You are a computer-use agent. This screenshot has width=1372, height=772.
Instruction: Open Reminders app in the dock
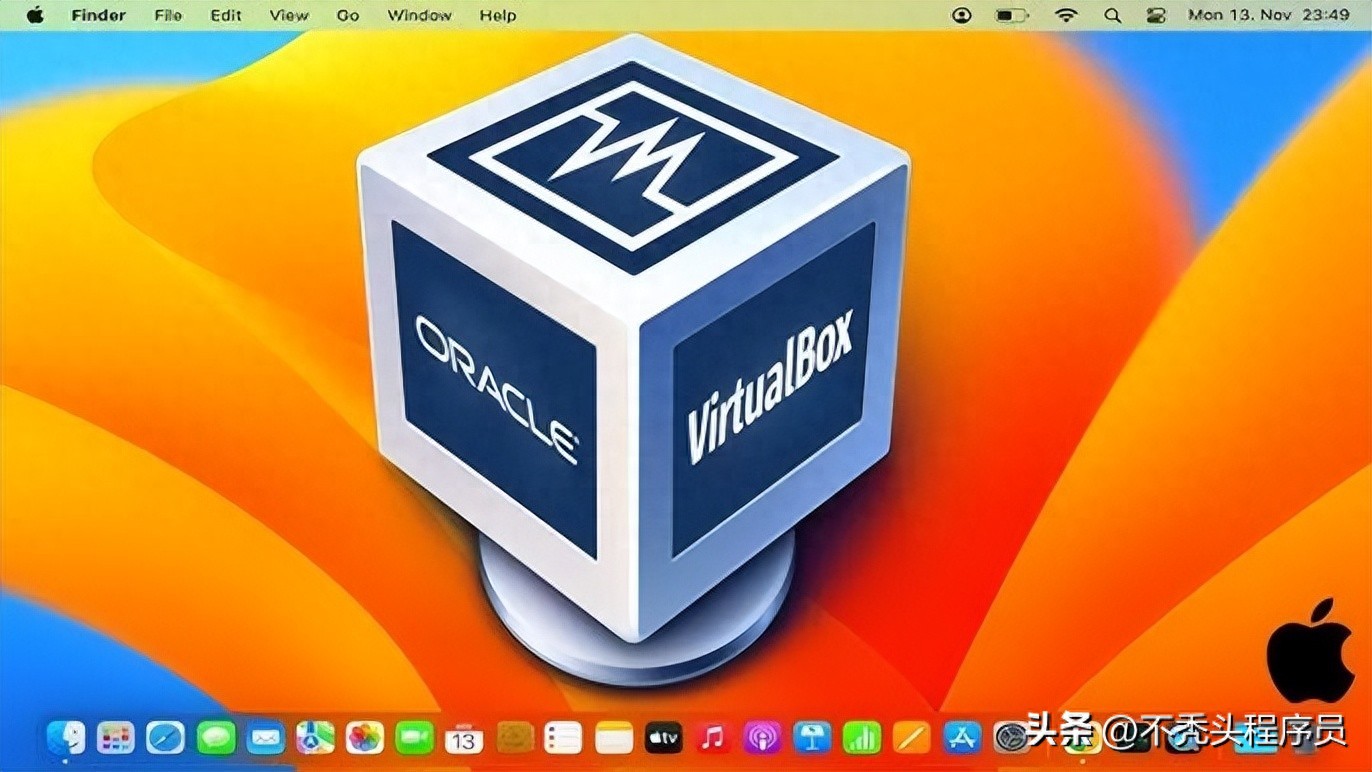click(x=564, y=738)
